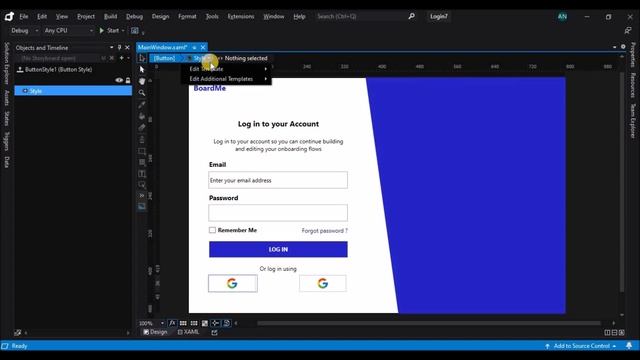Close the MainWindow.xaml tab
Image resolution: width=640 pixels, height=360 pixels.
coord(203,47)
